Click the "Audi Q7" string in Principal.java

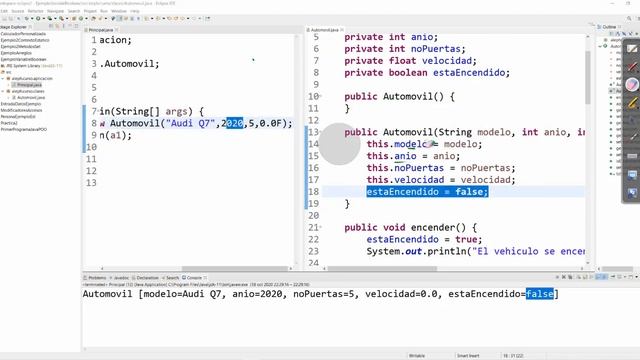[191, 123]
